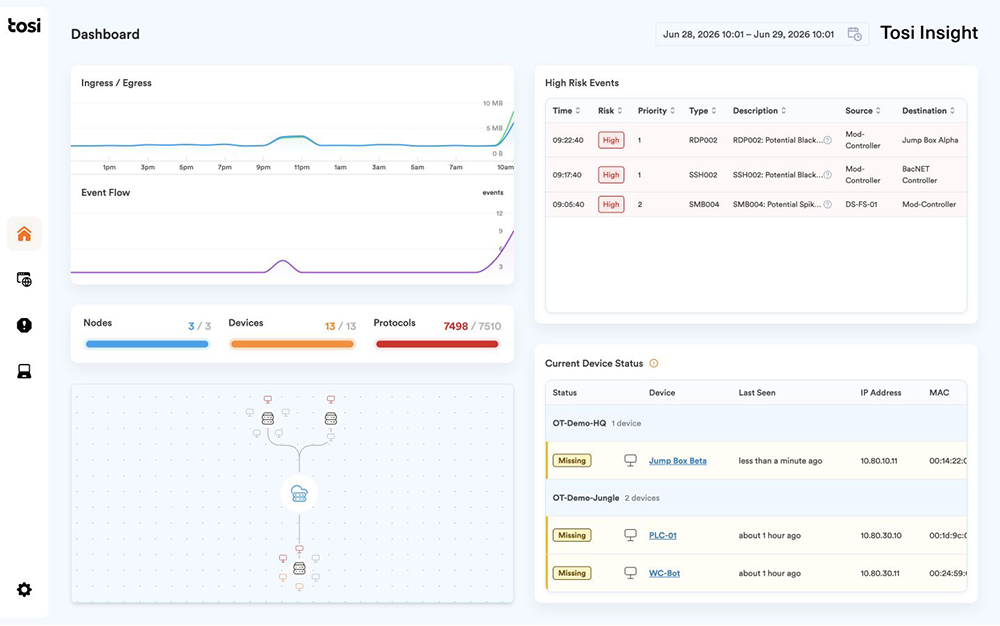Click the help icon beside the SSH002 description
This screenshot has width=1000, height=626.
pyautogui.click(x=828, y=175)
